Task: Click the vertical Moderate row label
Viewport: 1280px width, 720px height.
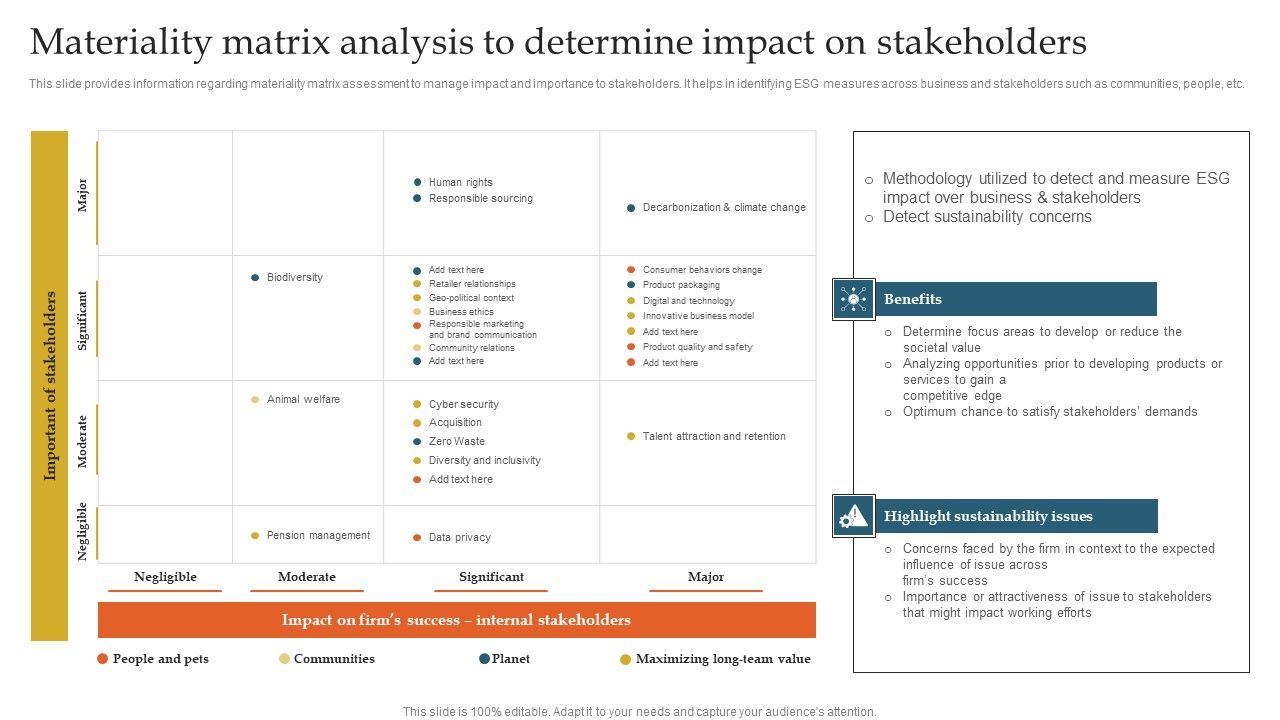Action: click(83, 442)
